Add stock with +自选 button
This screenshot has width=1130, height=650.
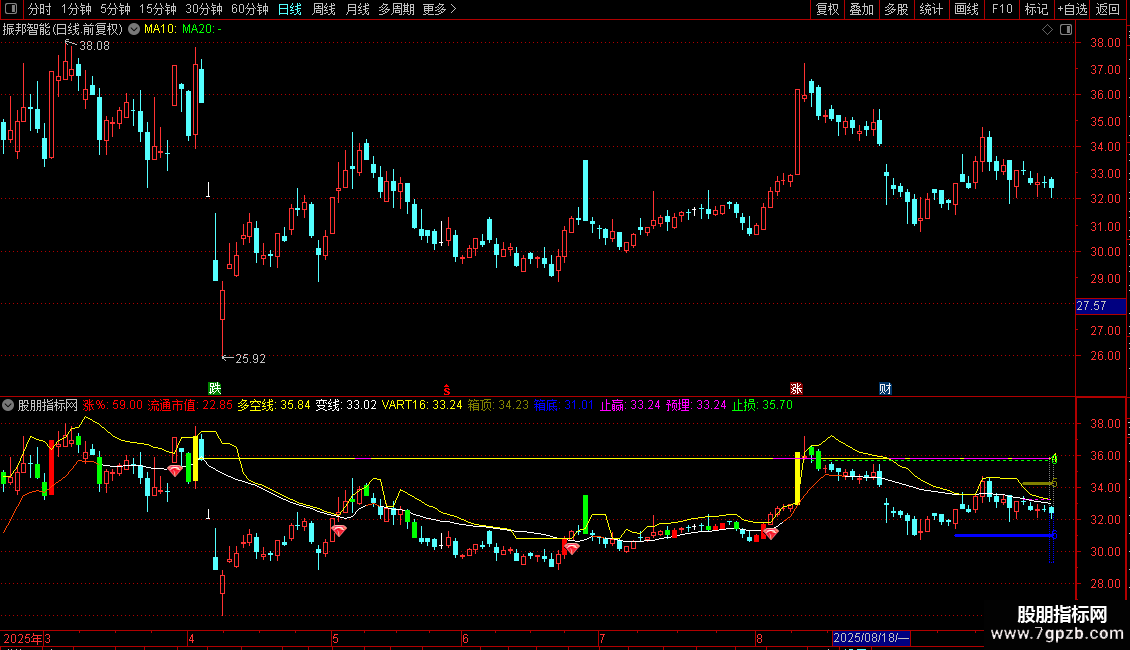1072,9
